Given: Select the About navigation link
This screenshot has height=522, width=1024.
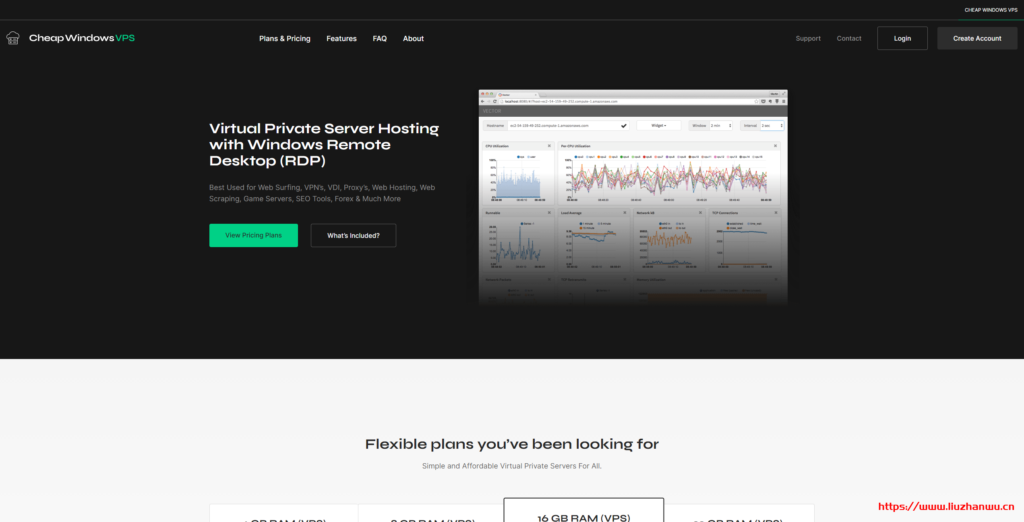Looking at the screenshot, I should (x=413, y=39).
